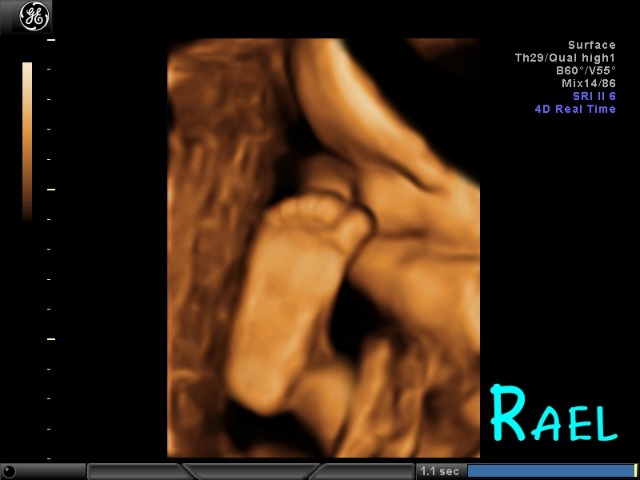Click the sepia color map gradient bar
The height and width of the screenshot is (480, 640).
27,140
